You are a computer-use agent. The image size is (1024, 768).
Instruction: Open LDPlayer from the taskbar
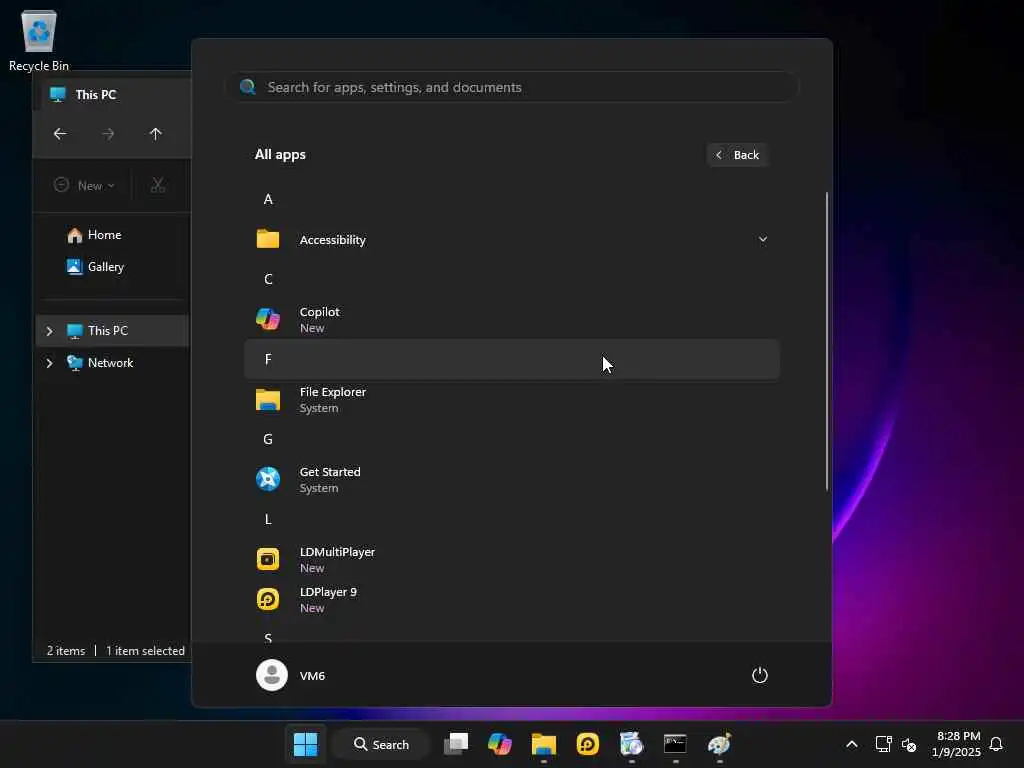[587, 744]
